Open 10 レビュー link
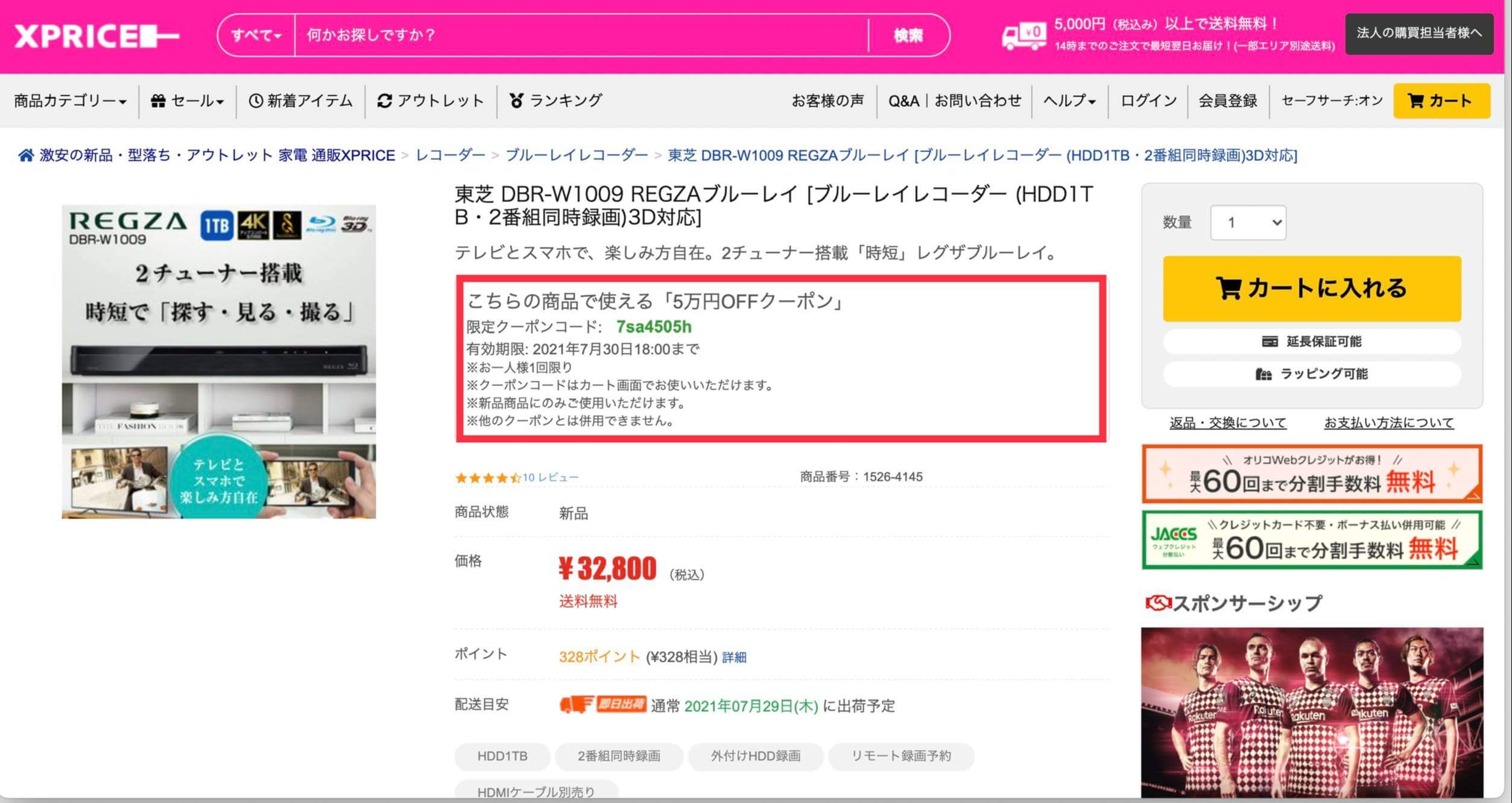This screenshot has width=1512, height=803. pyautogui.click(x=551, y=477)
